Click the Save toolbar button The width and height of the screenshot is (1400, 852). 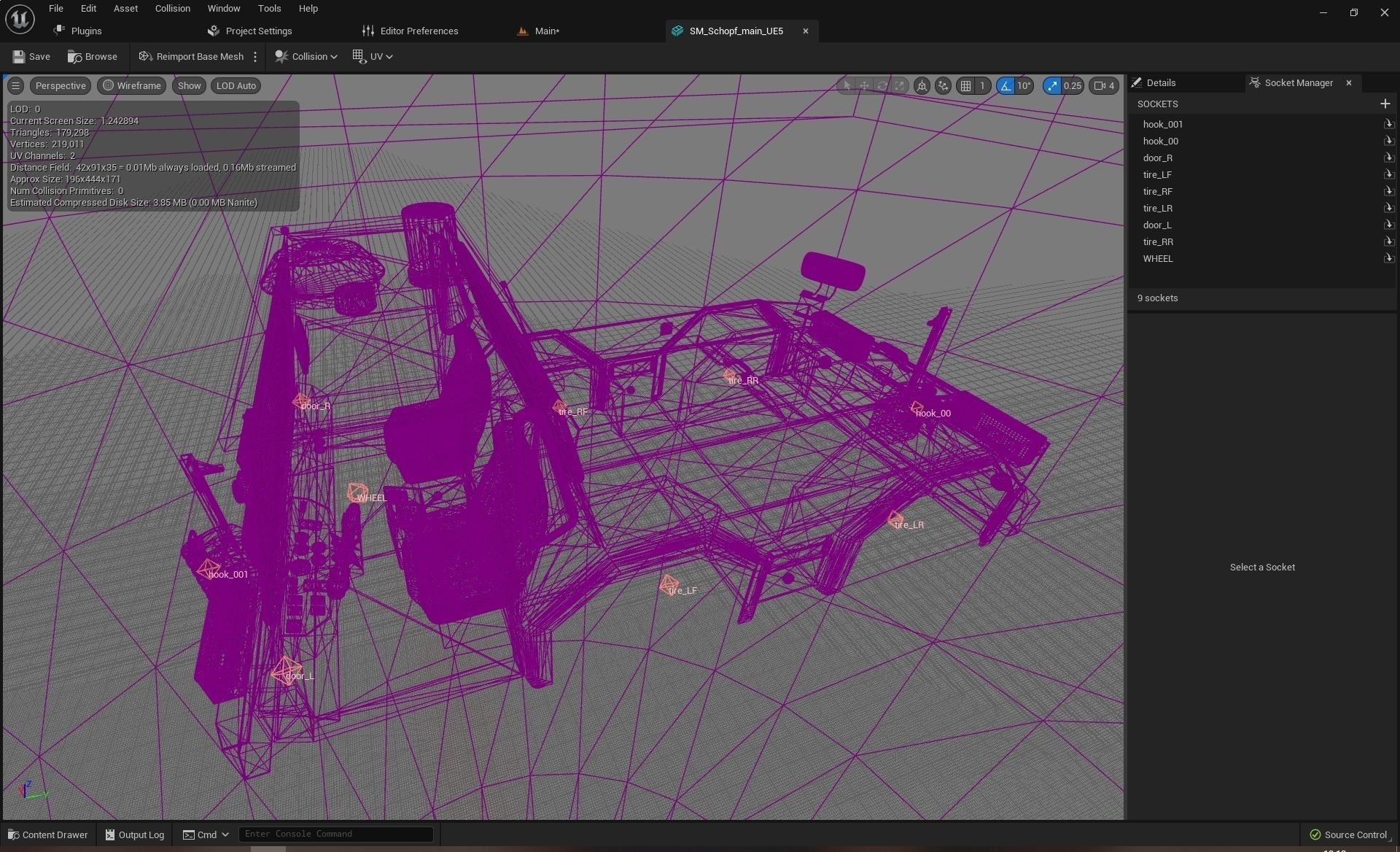(31, 57)
